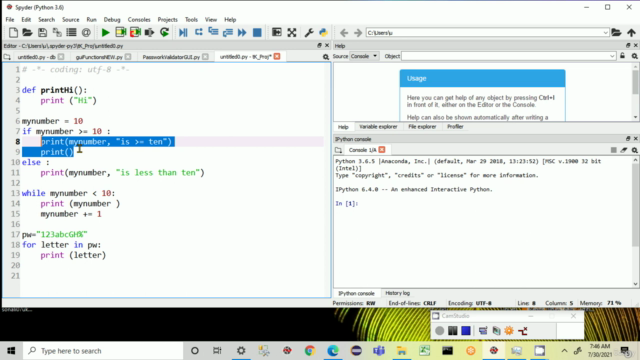
Task: Click the Step debug icon
Action: click(x=198, y=33)
